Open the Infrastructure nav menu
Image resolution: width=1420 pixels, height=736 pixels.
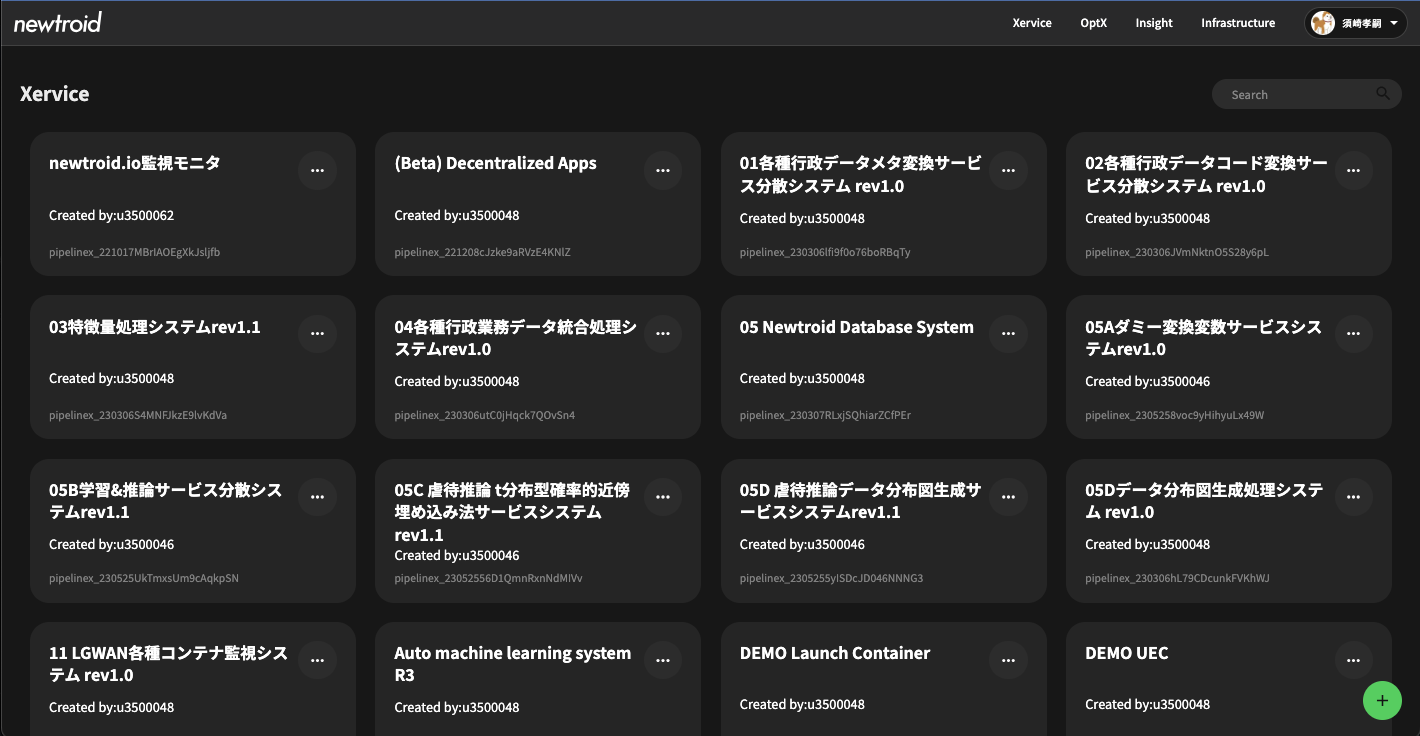click(x=1238, y=23)
